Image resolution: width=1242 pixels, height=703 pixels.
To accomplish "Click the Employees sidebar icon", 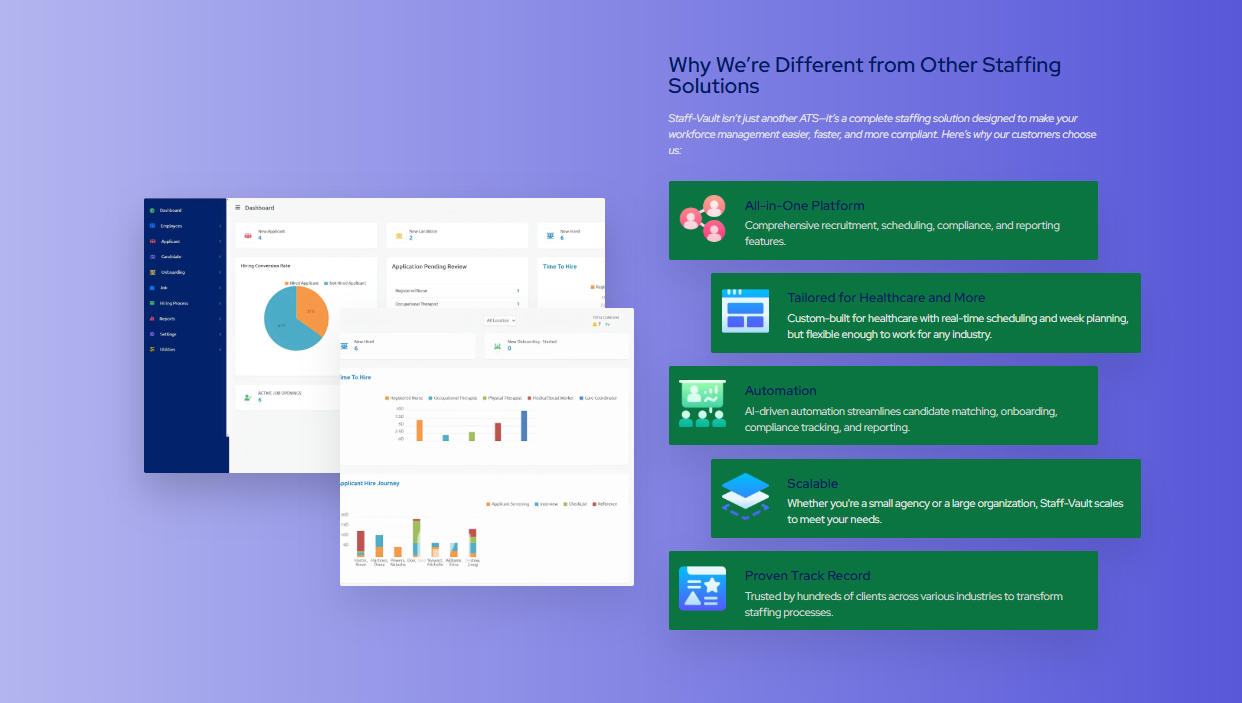I will pyautogui.click(x=152, y=226).
